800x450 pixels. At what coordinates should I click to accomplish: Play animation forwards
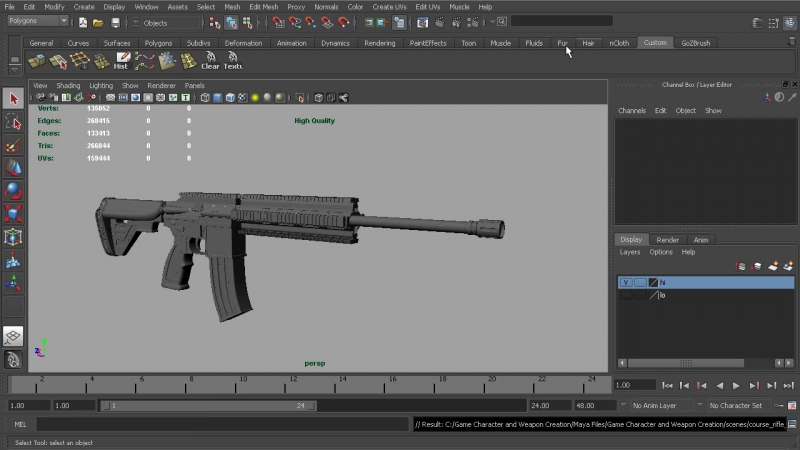pyautogui.click(x=736, y=386)
